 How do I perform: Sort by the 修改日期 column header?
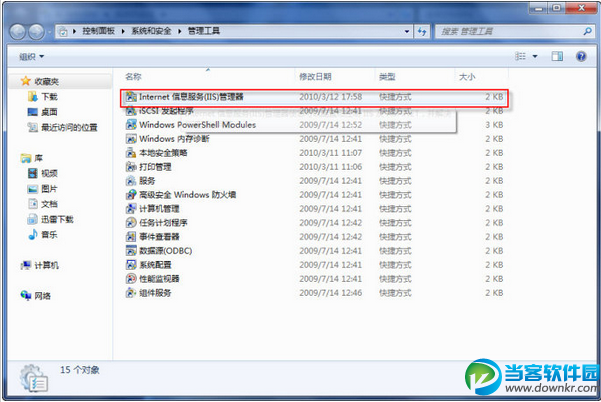(315, 77)
